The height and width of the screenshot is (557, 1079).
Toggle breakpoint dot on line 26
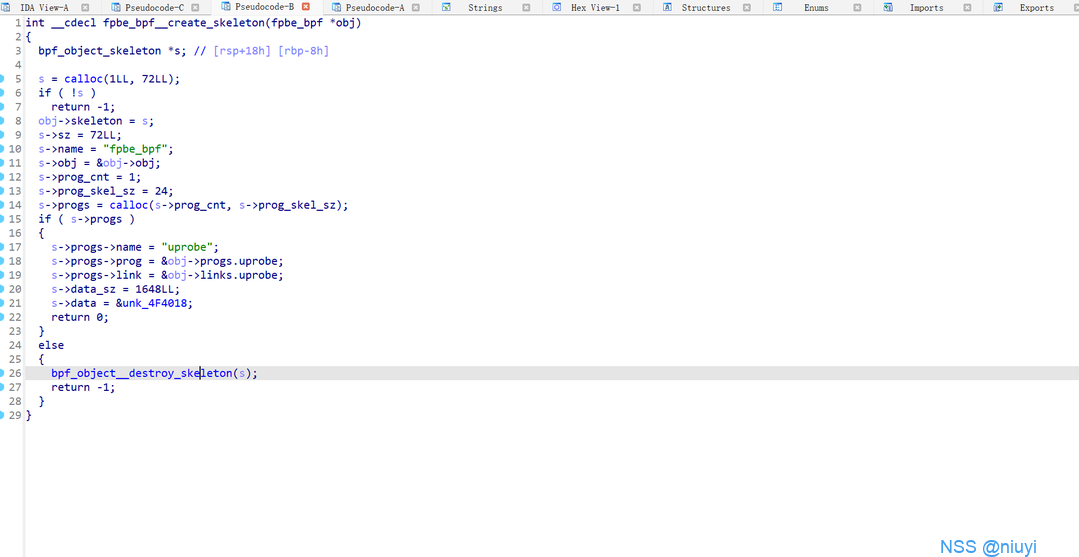coord(3,373)
